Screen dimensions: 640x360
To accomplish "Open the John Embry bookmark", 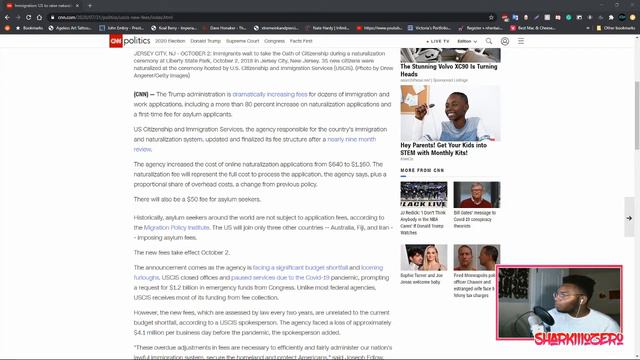I will (x=122, y=28).
